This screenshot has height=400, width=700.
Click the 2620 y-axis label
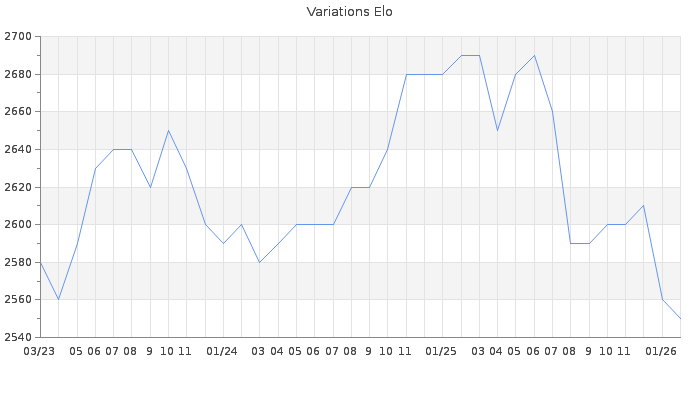(18, 187)
